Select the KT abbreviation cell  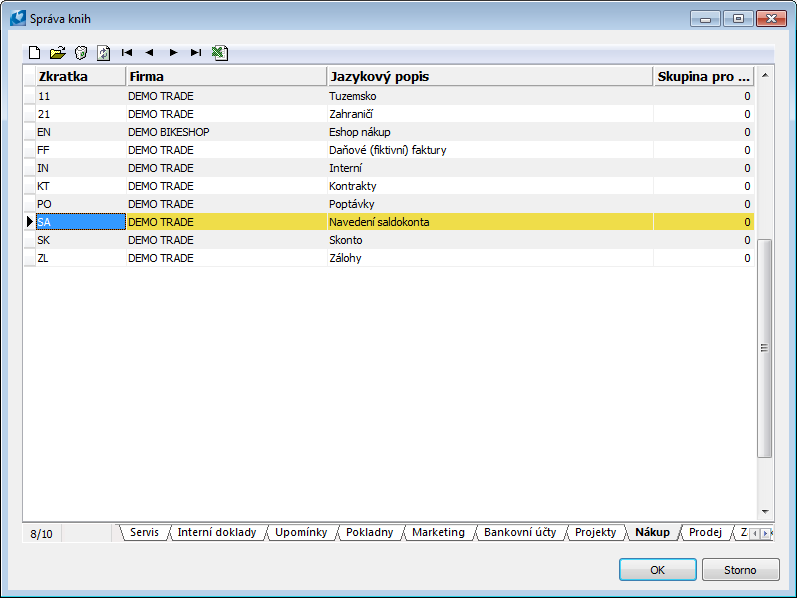[80, 186]
